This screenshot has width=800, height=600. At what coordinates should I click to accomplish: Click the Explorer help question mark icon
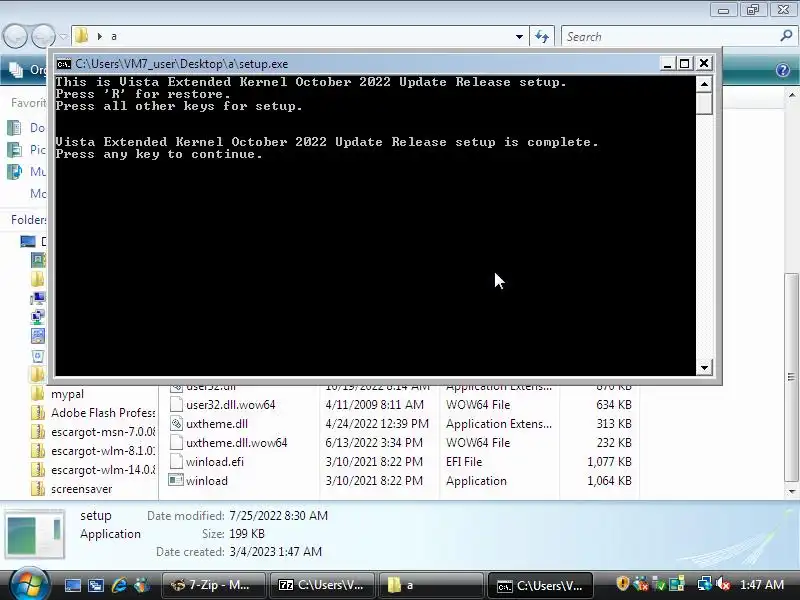[x=783, y=70]
